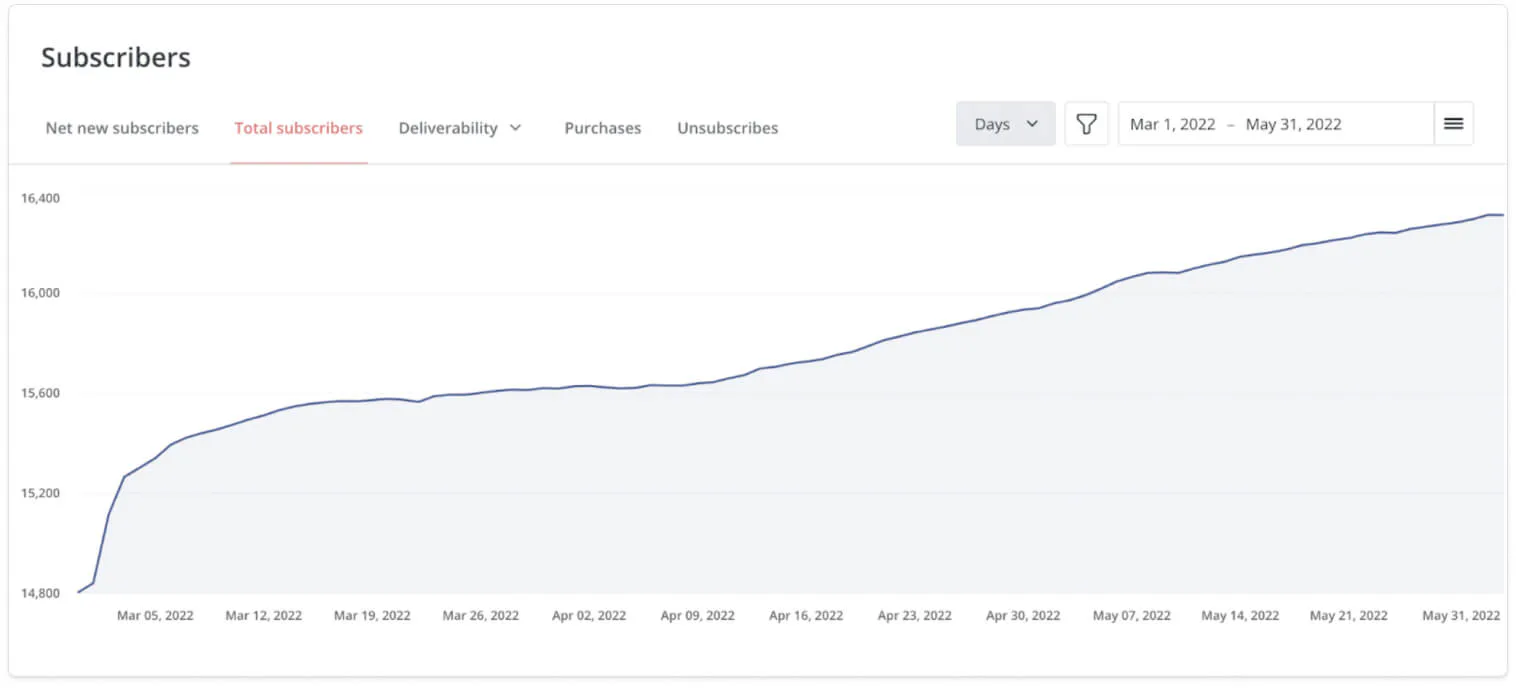Click the Mar 05, 2022 axis label
Image resolution: width=1516 pixels, height=689 pixels.
pos(155,616)
